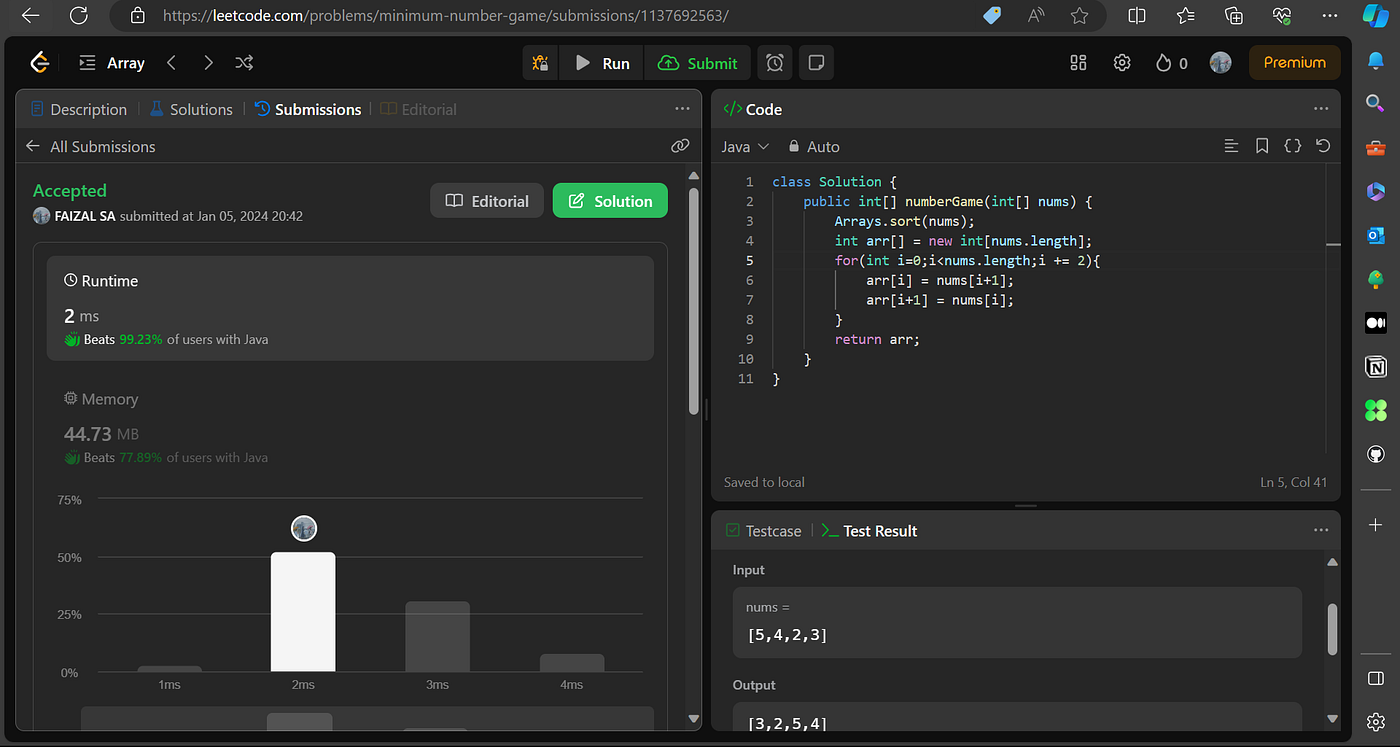The width and height of the screenshot is (1400, 747).
Task: Open the layout grid icon
Action: coord(1078,63)
